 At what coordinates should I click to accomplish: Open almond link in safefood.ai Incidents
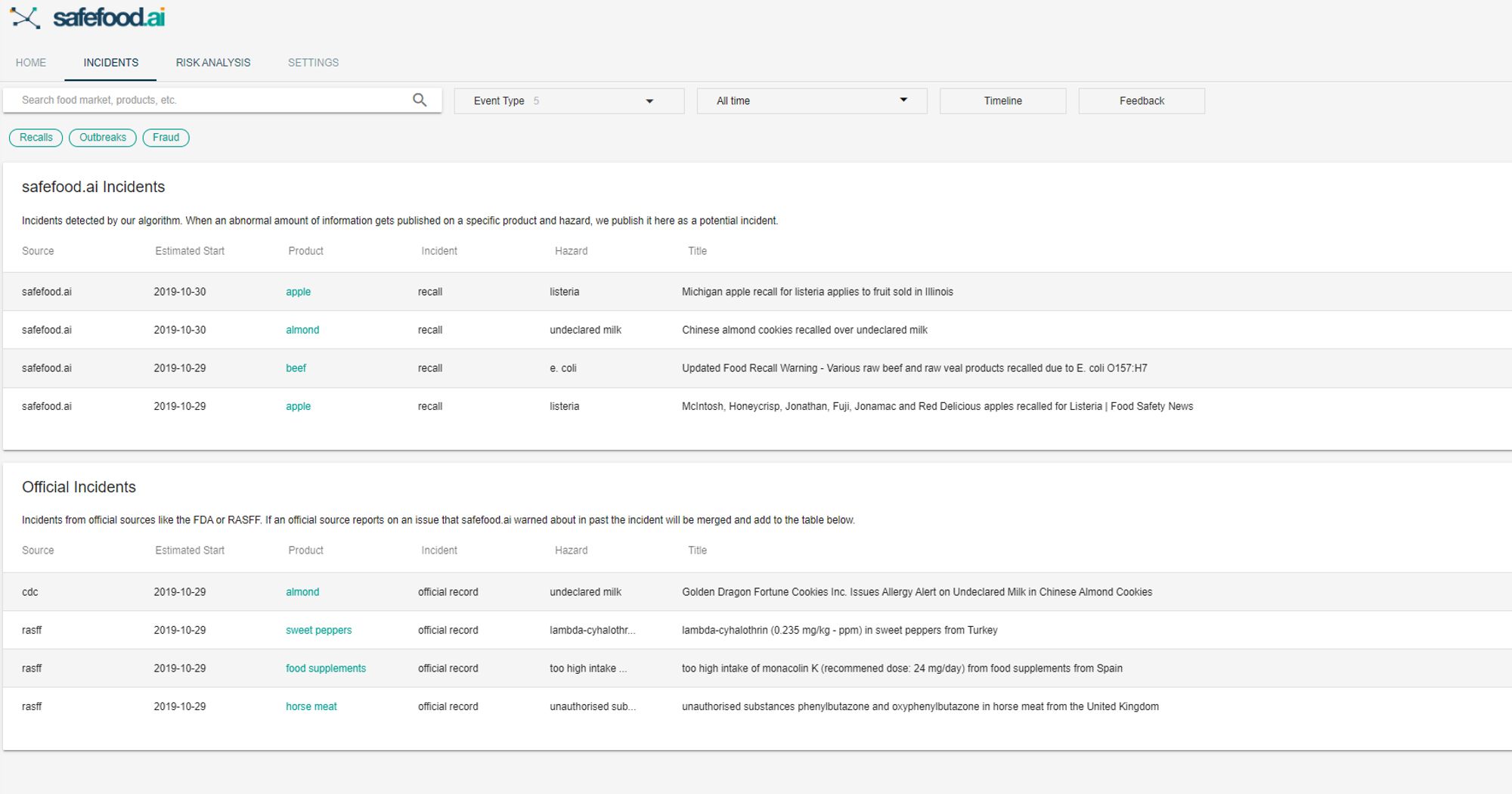[302, 330]
